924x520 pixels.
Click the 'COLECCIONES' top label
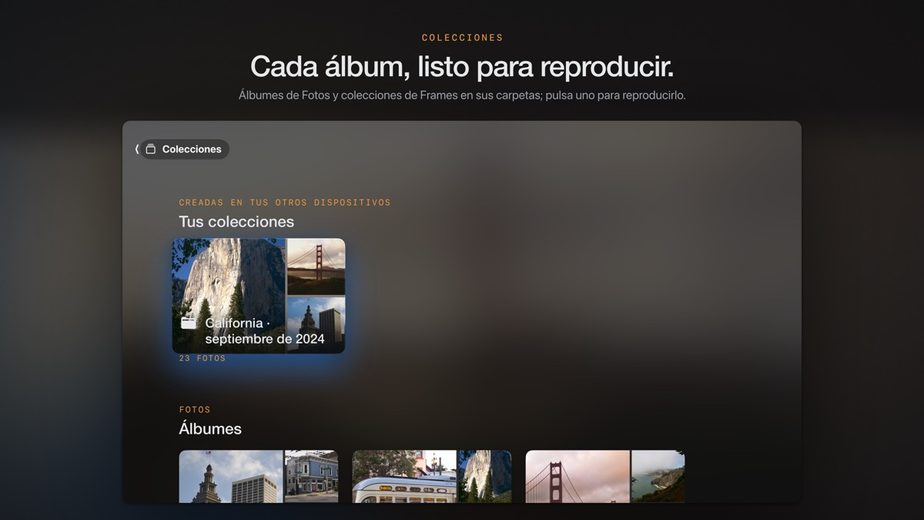[x=462, y=37]
